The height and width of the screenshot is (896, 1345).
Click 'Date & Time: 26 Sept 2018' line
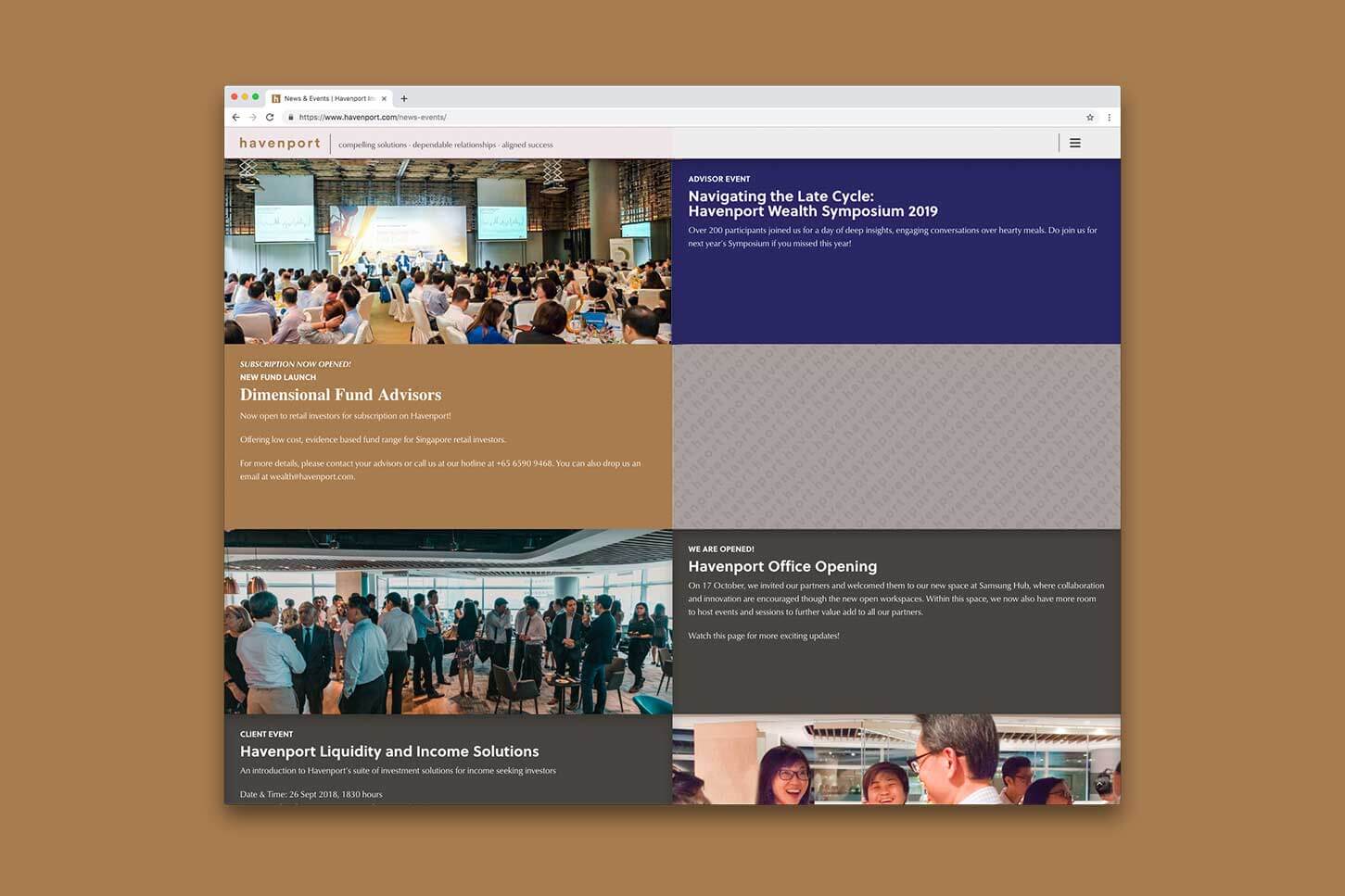(x=311, y=794)
